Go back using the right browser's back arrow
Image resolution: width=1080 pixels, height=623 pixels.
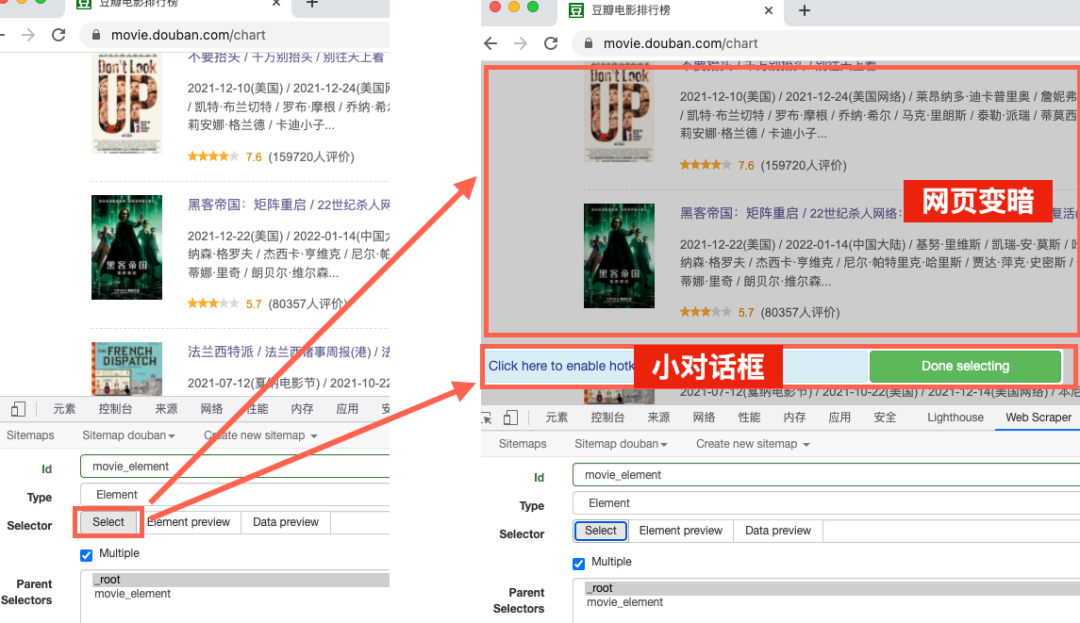[x=490, y=44]
